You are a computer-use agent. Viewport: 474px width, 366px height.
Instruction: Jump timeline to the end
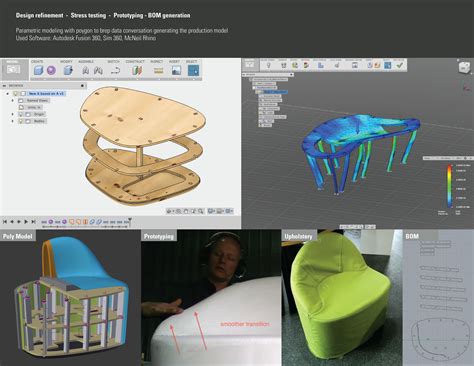click(33, 222)
